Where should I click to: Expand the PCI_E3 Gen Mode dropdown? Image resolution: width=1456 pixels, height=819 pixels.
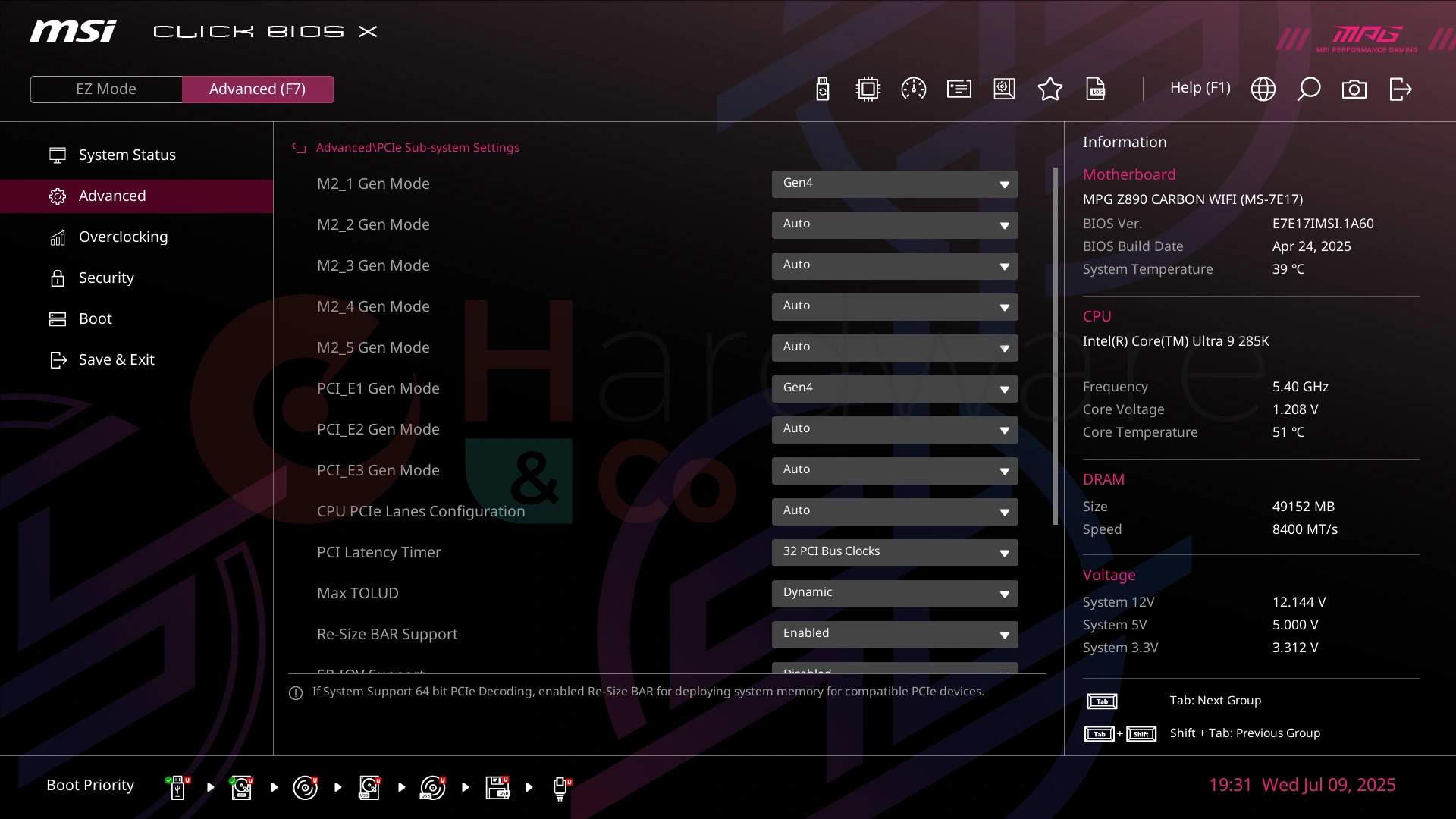pyautogui.click(x=895, y=470)
